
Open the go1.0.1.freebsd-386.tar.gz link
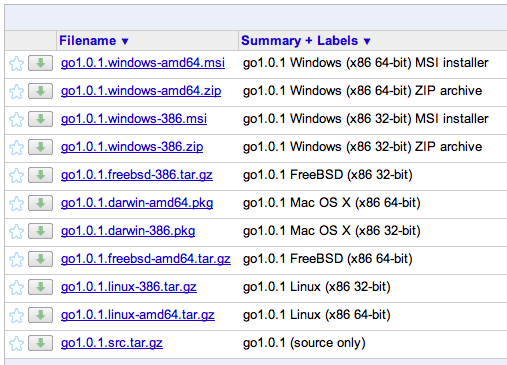point(137,175)
